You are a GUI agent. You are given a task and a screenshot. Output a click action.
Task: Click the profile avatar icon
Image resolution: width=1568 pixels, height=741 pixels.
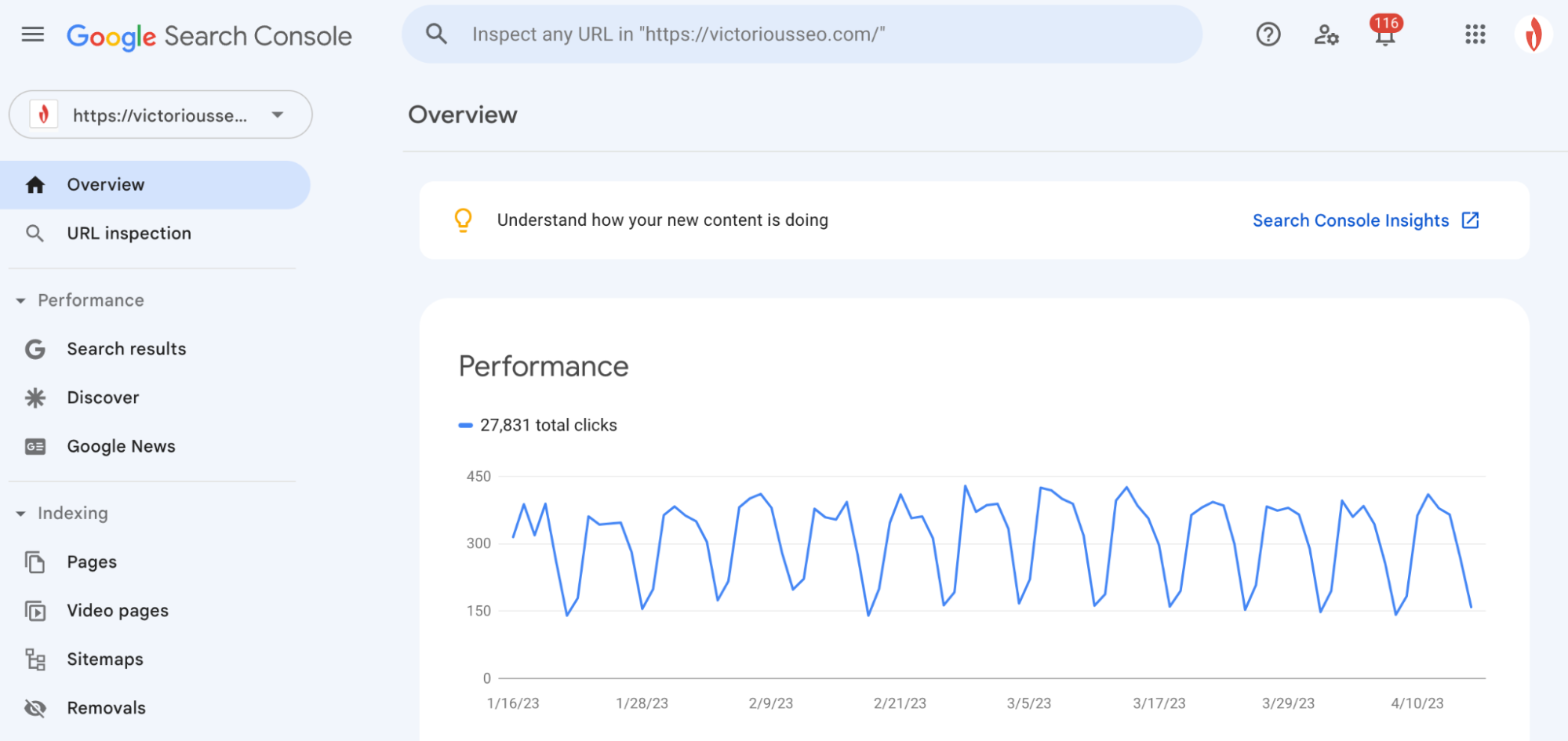pyautogui.click(x=1533, y=34)
